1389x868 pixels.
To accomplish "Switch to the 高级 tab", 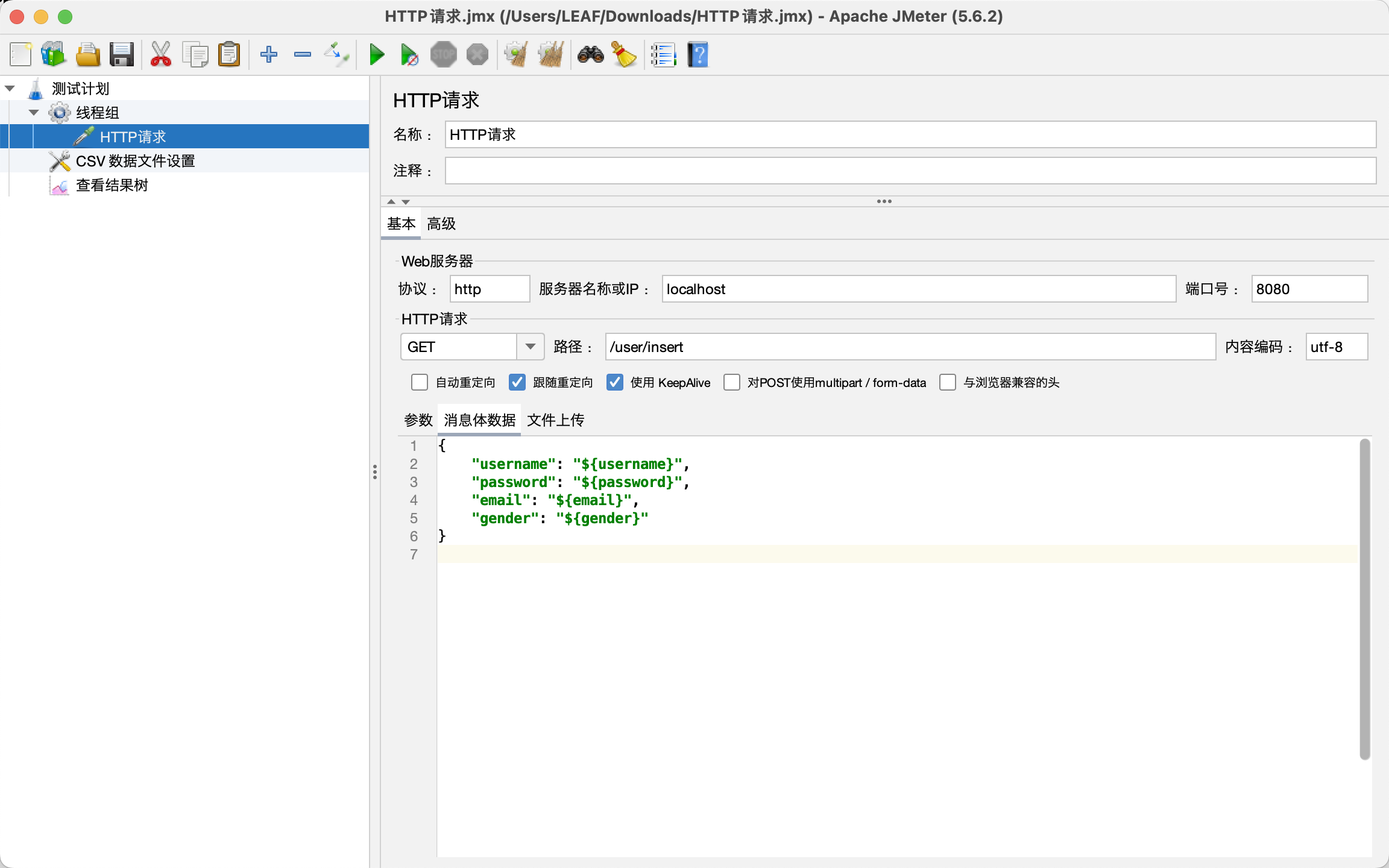I will (441, 224).
